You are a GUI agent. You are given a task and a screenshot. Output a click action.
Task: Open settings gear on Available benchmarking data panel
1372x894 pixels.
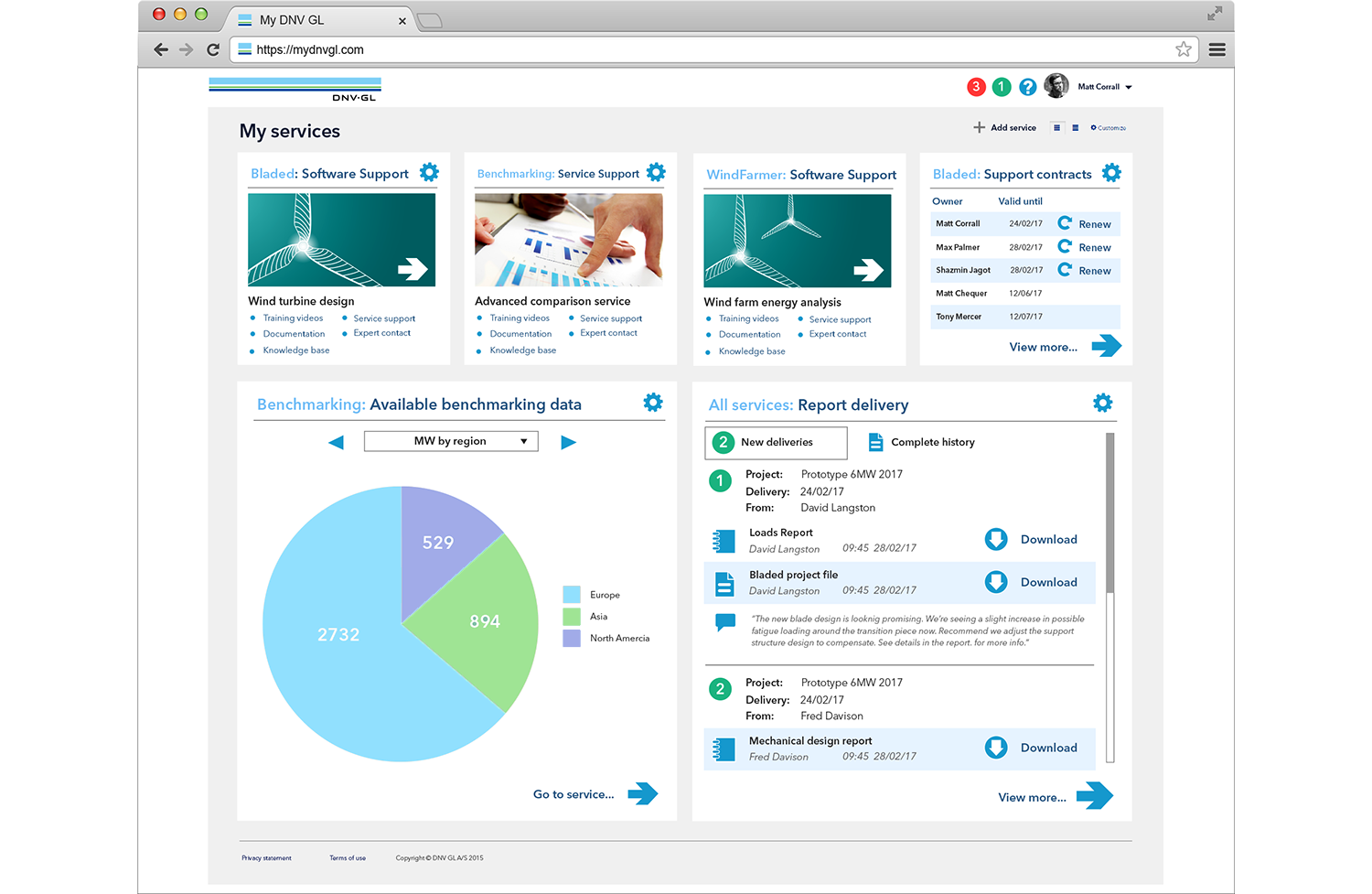[653, 403]
